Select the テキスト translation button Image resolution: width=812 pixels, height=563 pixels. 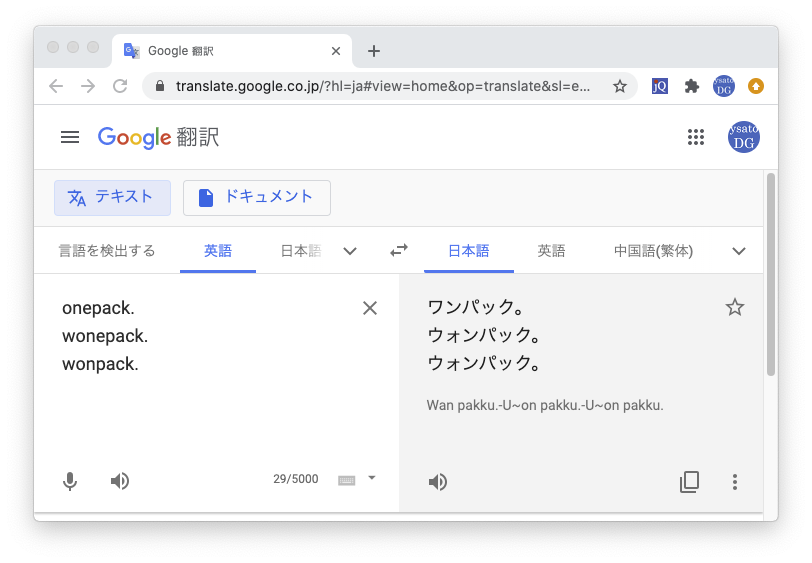112,197
